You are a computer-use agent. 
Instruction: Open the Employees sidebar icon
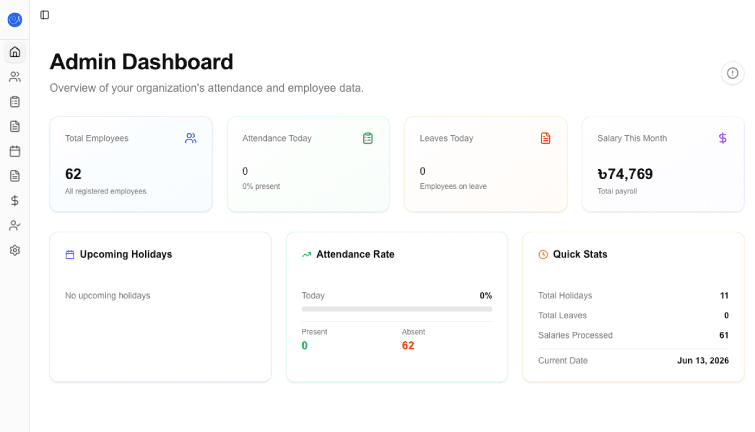(x=15, y=77)
